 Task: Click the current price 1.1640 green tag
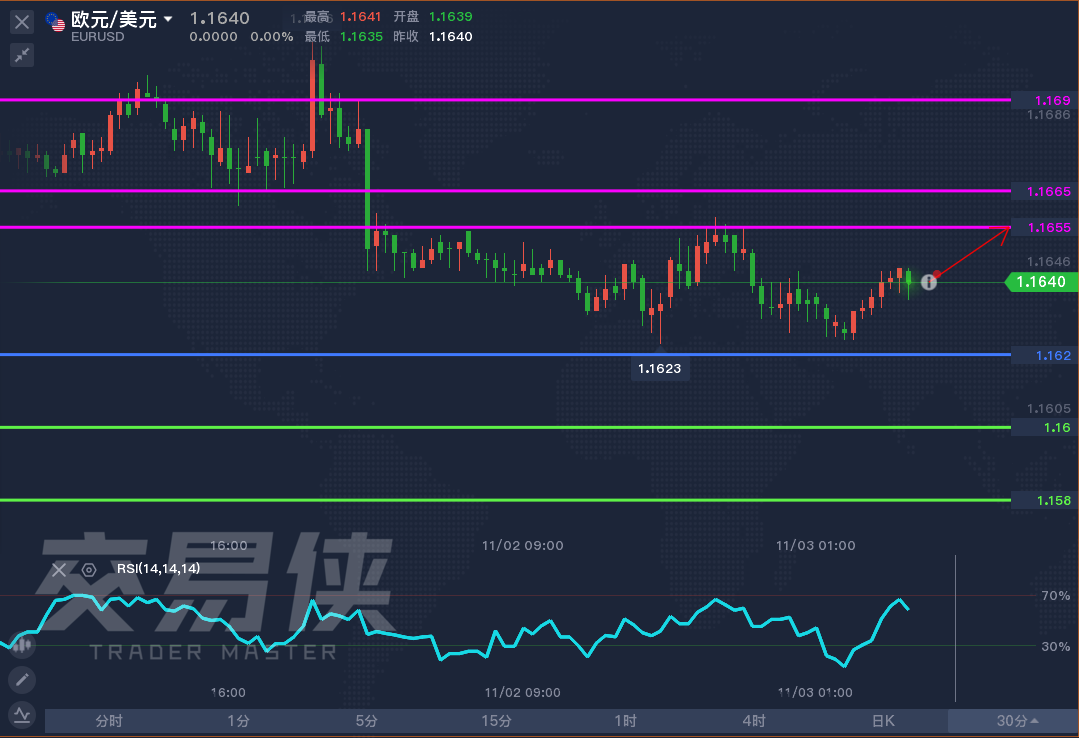point(1040,282)
